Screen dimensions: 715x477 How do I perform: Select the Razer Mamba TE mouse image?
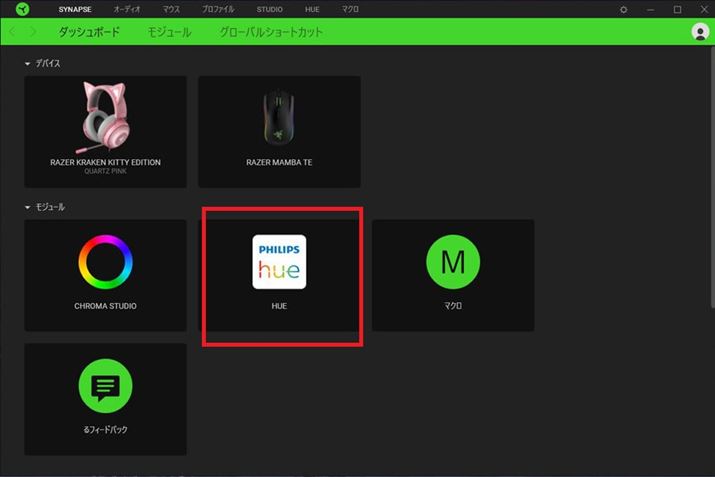pos(279,118)
